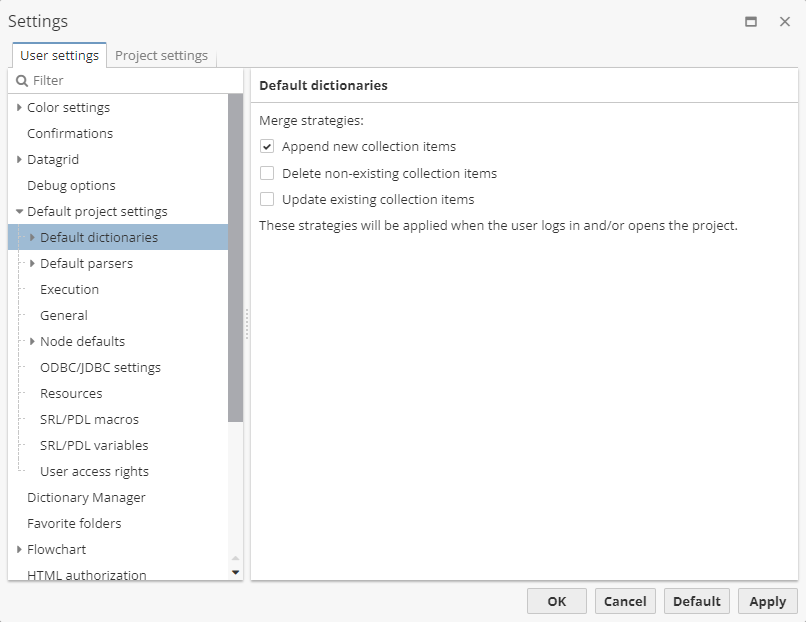Enable Update existing collection items
This screenshot has width=806, height=622.
(x=267, y=199)
